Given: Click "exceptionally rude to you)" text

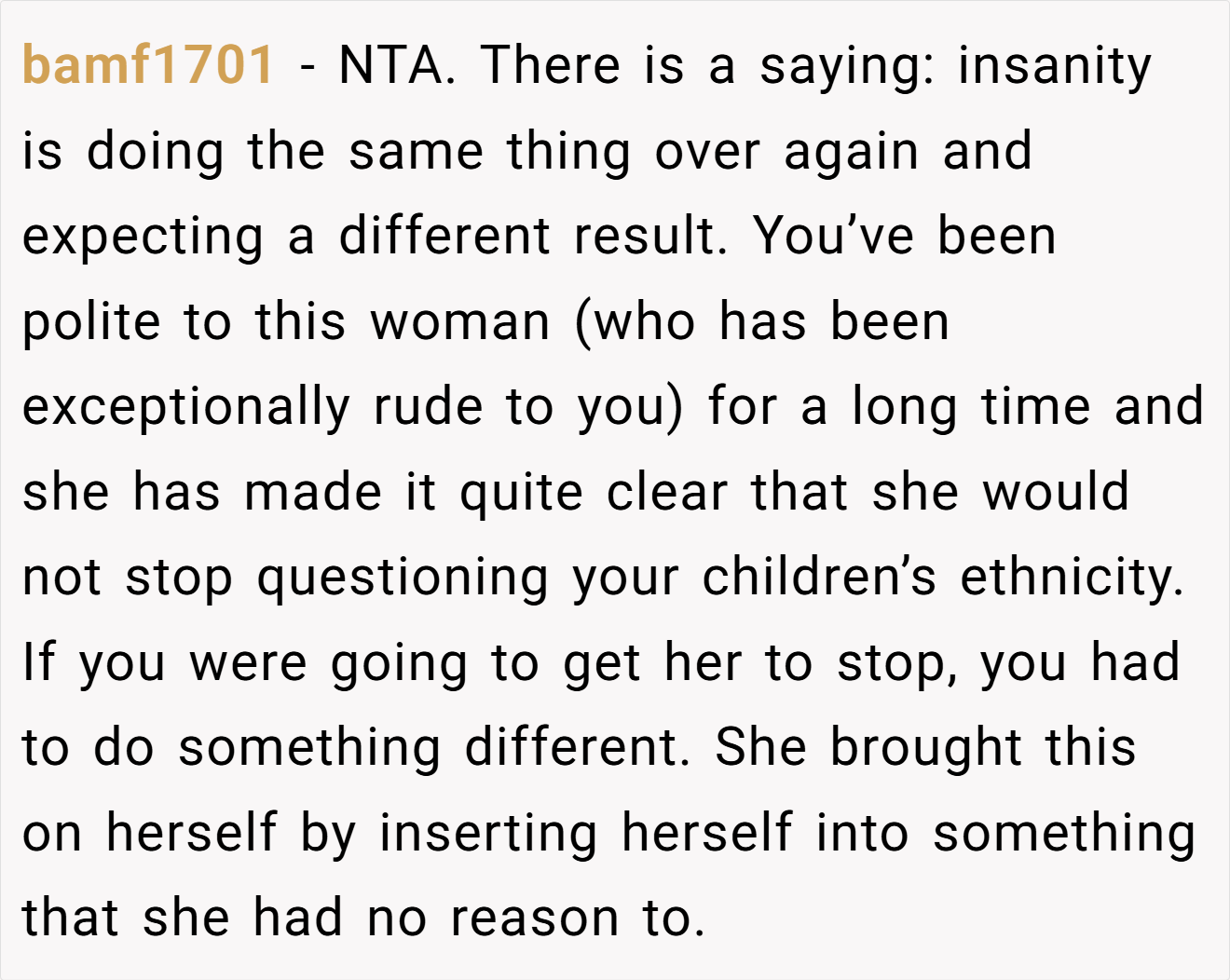Looking at the screenshot, I should coord(352,408).
